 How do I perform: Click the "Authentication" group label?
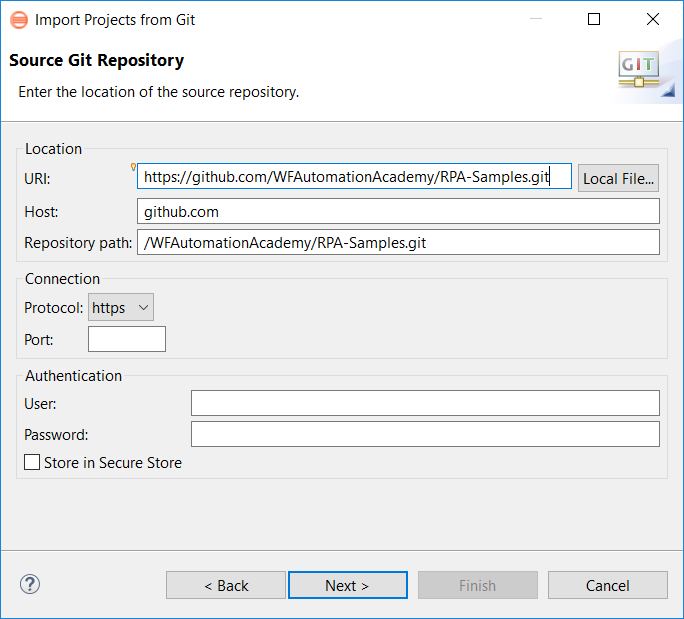coord(73,376)
